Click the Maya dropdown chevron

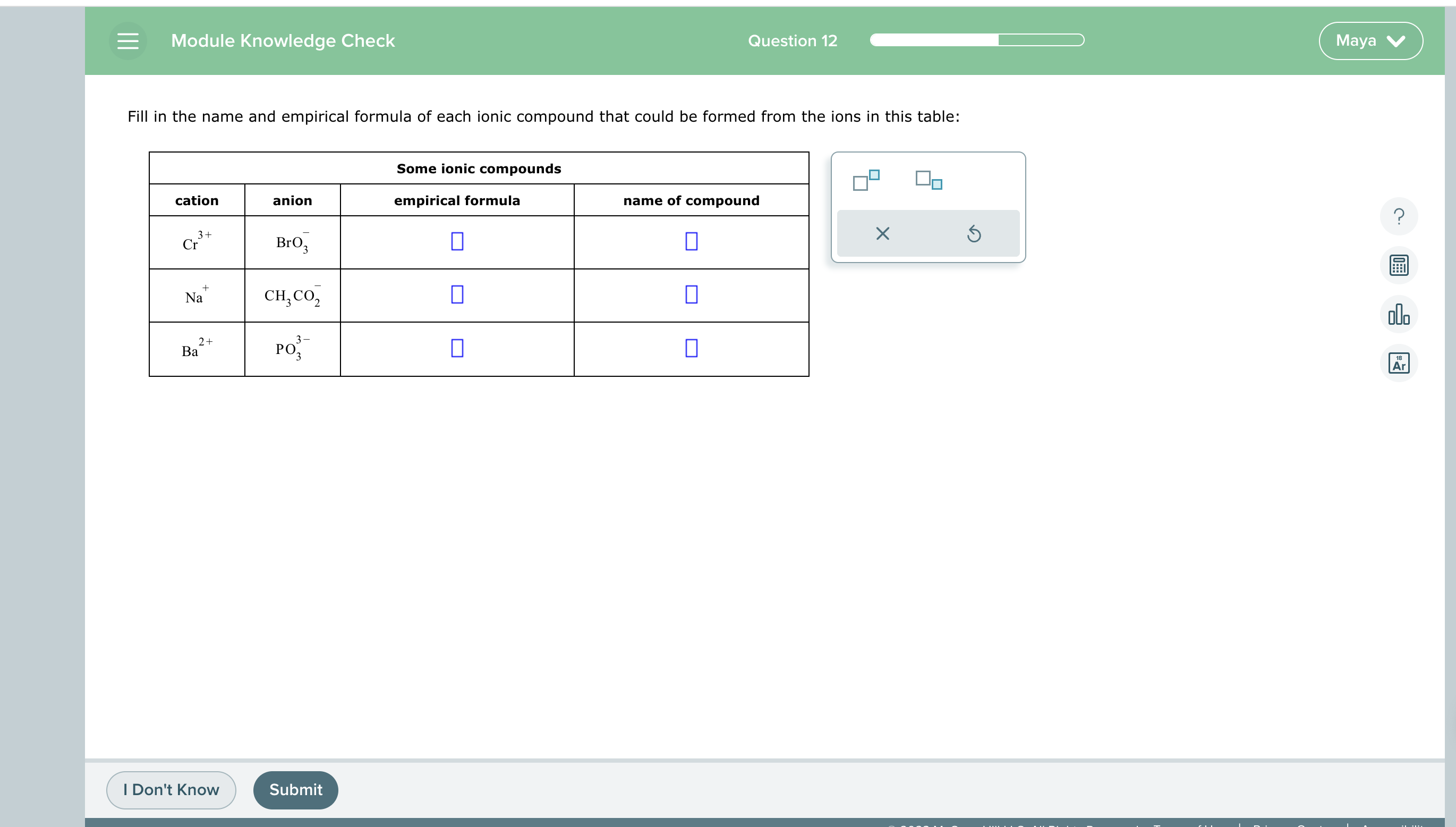(1397, 40)
